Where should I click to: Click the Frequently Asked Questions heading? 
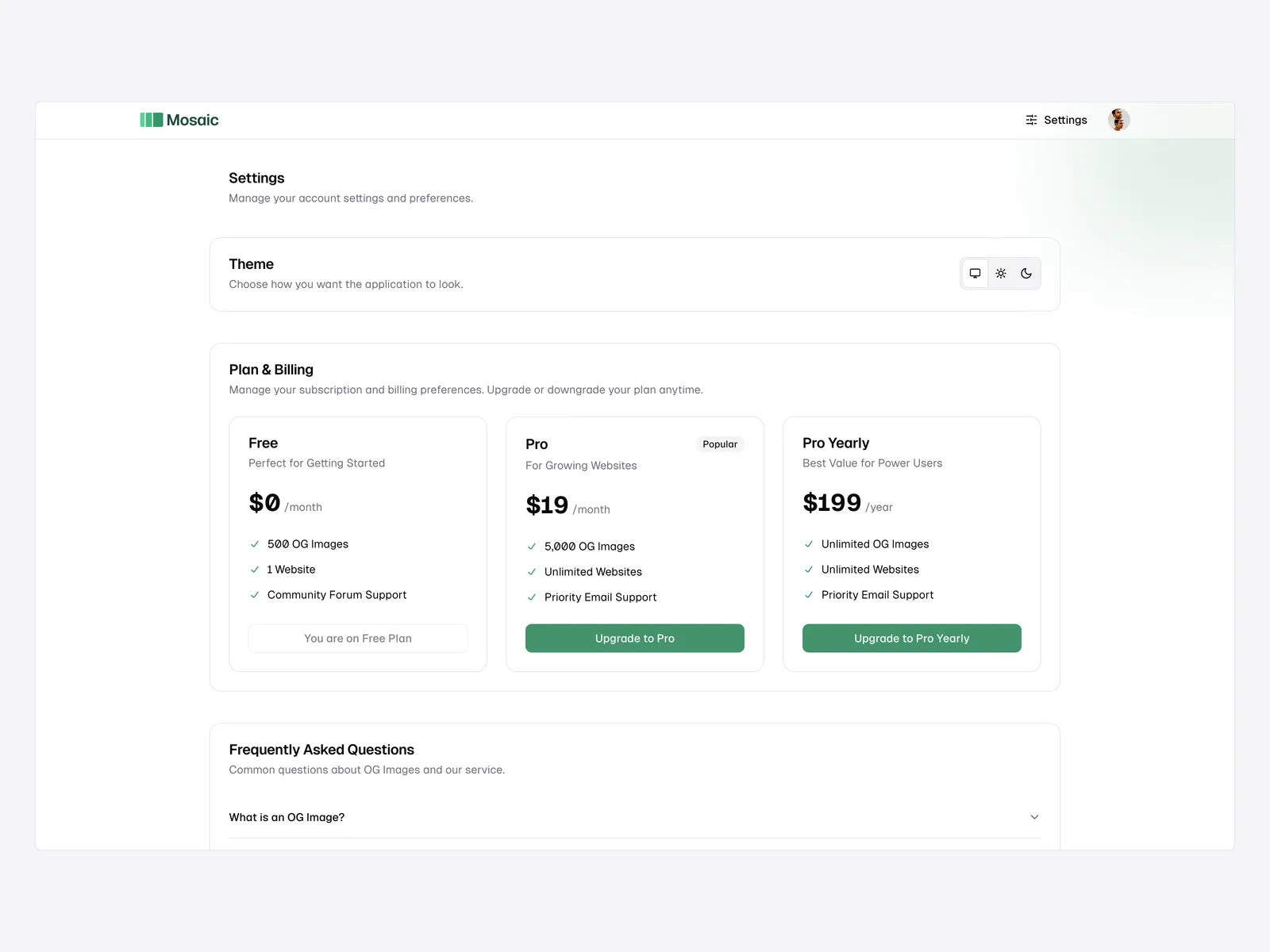coord(321,750)
